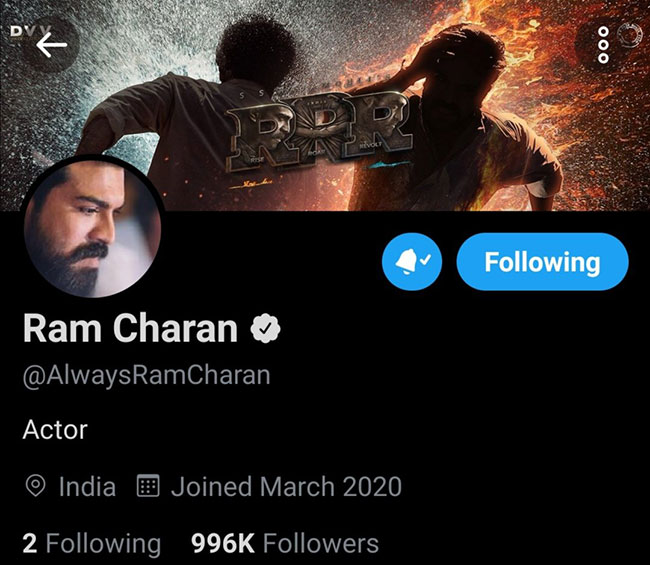Click the verified badge next to the name
The width and height of the screenshot is (650, 565).
pyautogui.click(x=266, y=328)
